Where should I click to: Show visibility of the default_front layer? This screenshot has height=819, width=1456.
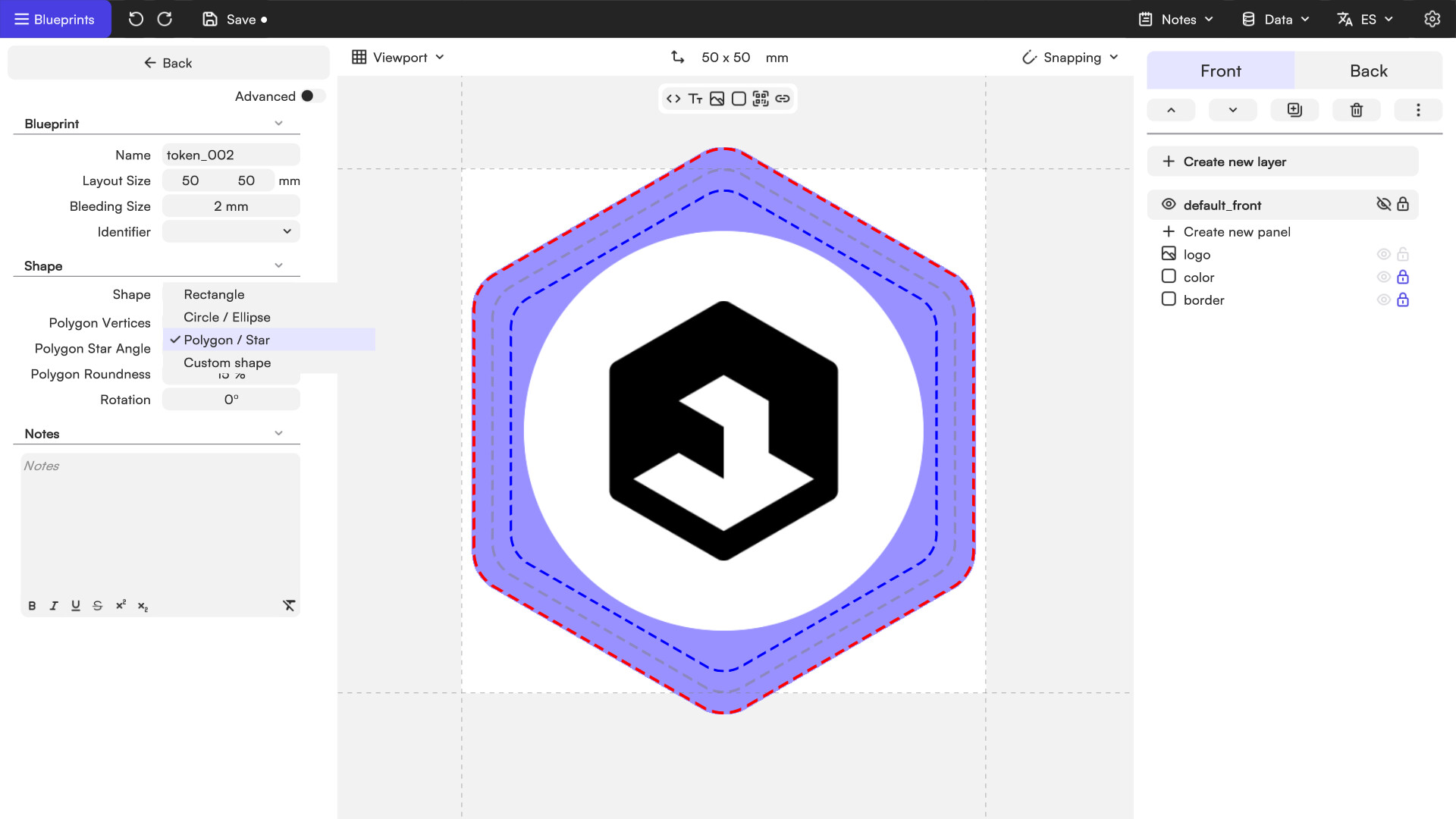(x=1384, y=204)
